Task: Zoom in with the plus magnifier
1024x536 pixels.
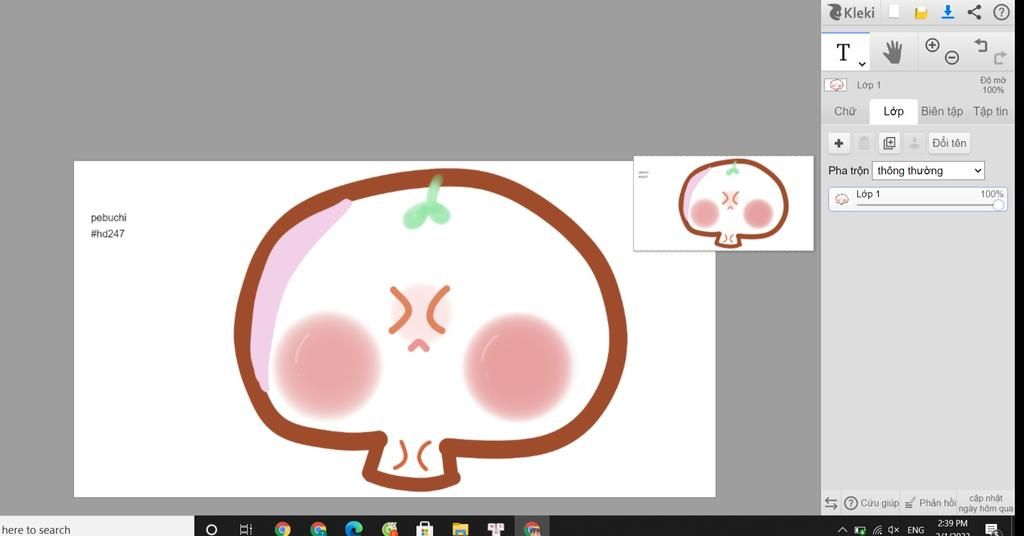Action: (933, 45)
